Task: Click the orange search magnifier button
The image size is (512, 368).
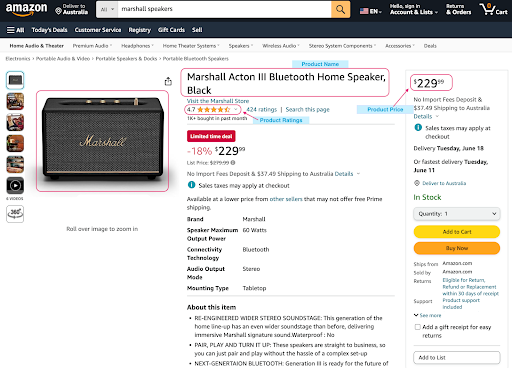Action: [340, 9]
